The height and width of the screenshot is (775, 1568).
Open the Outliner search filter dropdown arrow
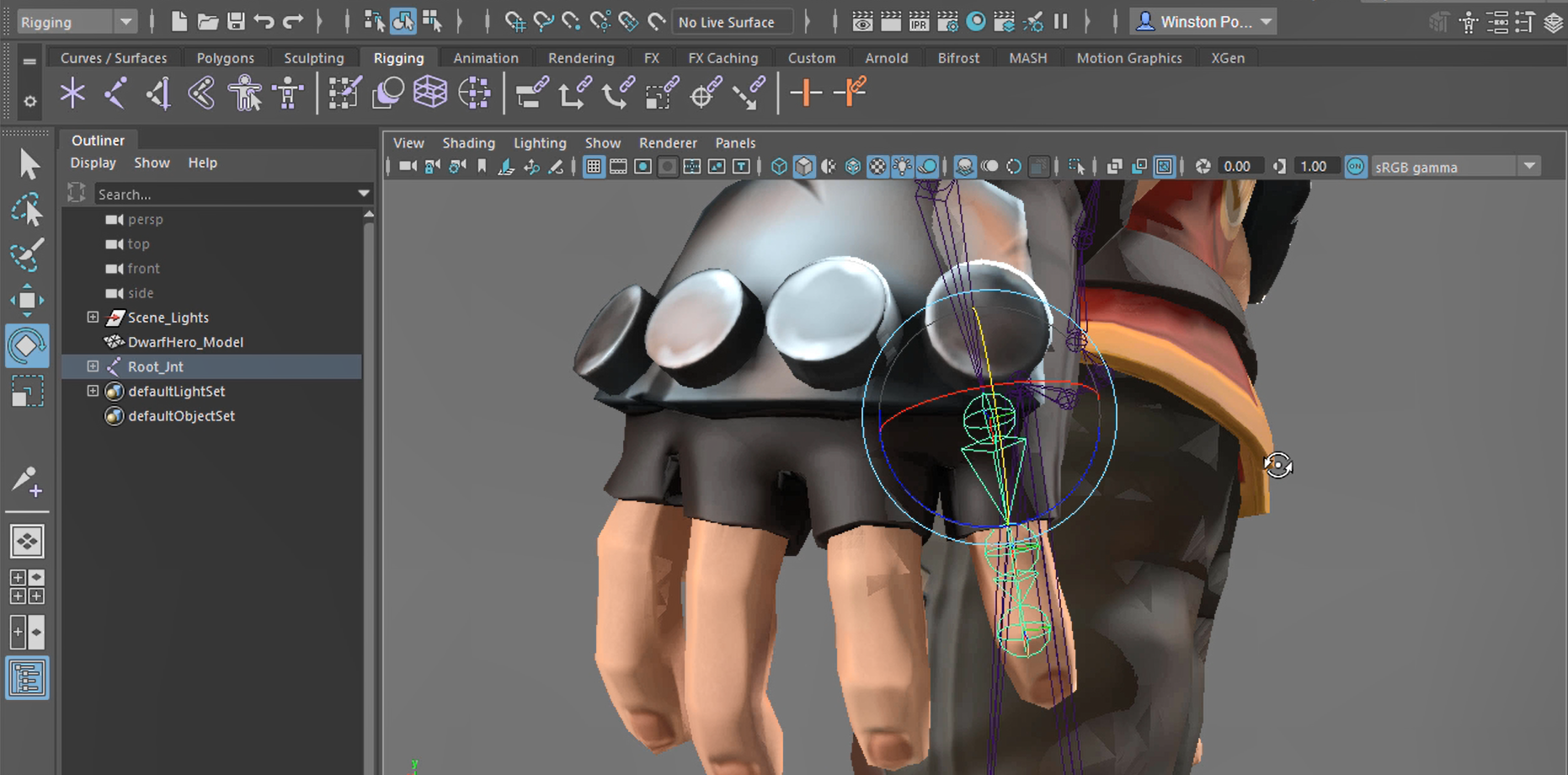coord(364,194)
